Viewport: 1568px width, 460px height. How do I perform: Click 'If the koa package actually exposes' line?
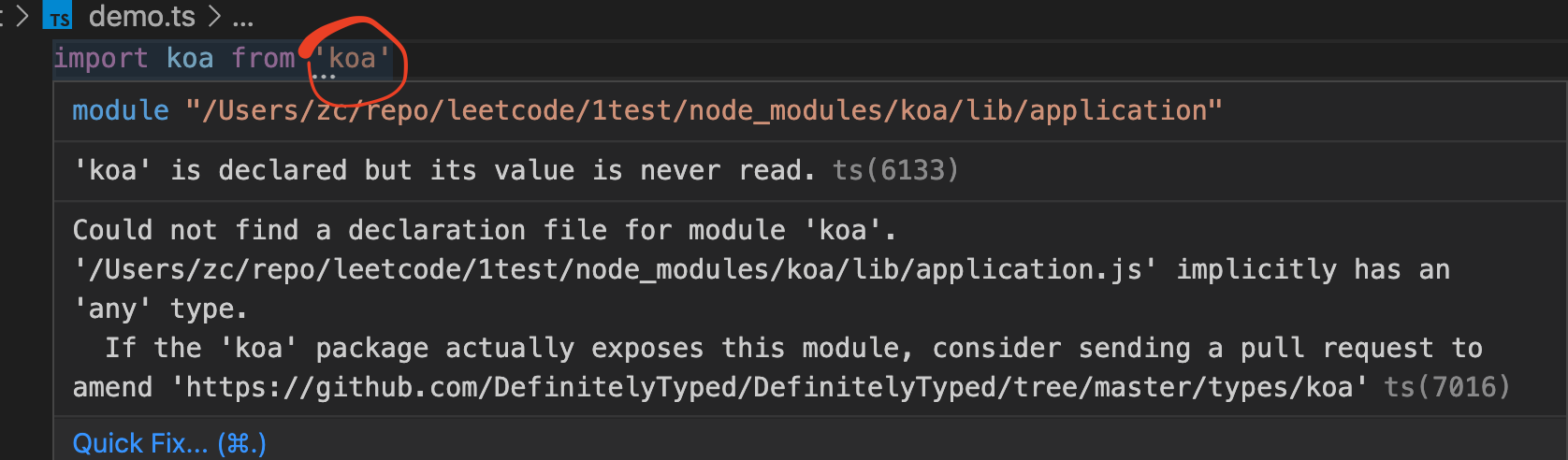click(793, 348)
